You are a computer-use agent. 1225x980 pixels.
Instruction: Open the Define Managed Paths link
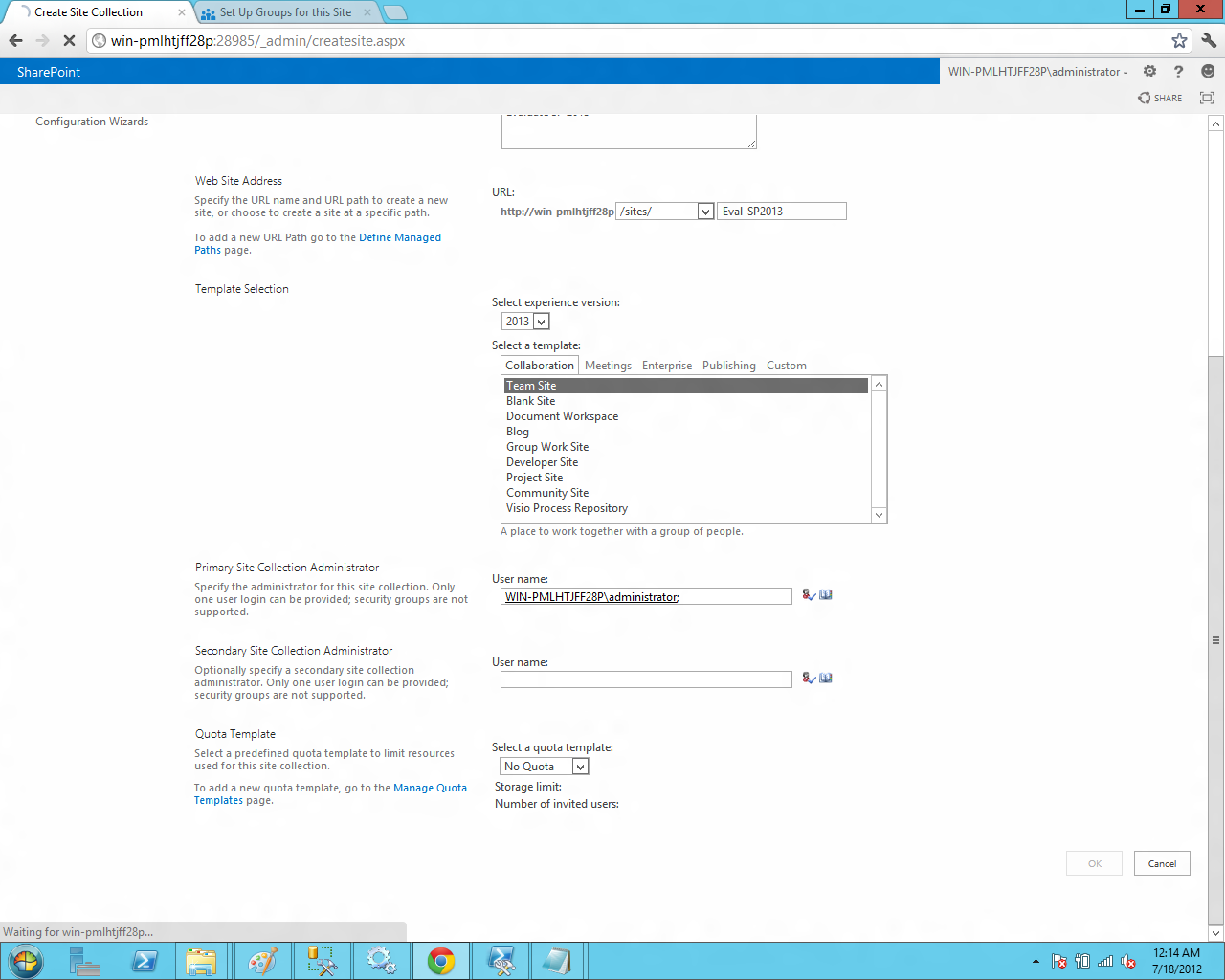(x=400, y=237)
